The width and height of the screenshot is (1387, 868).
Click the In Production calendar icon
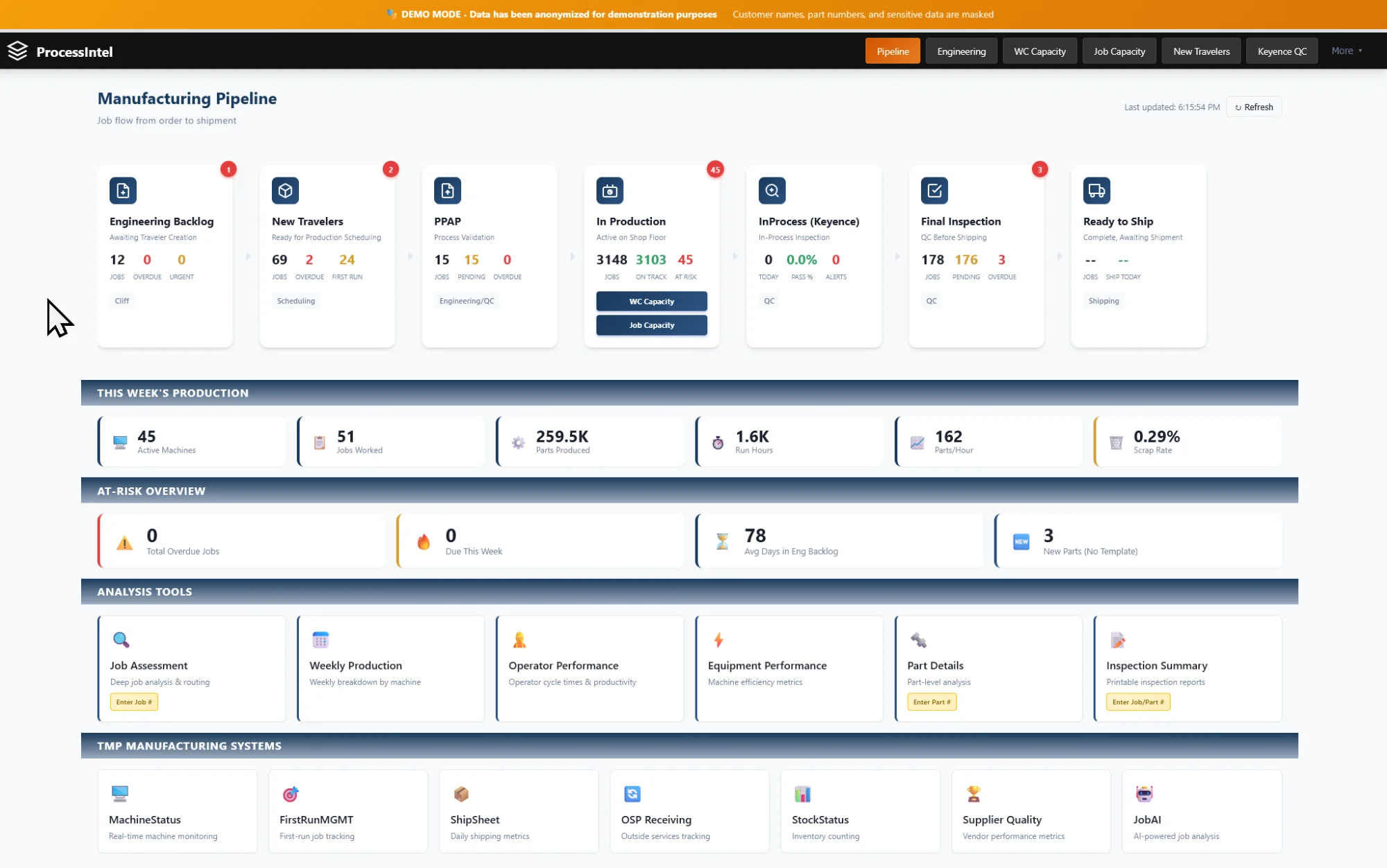coord(610,191)
